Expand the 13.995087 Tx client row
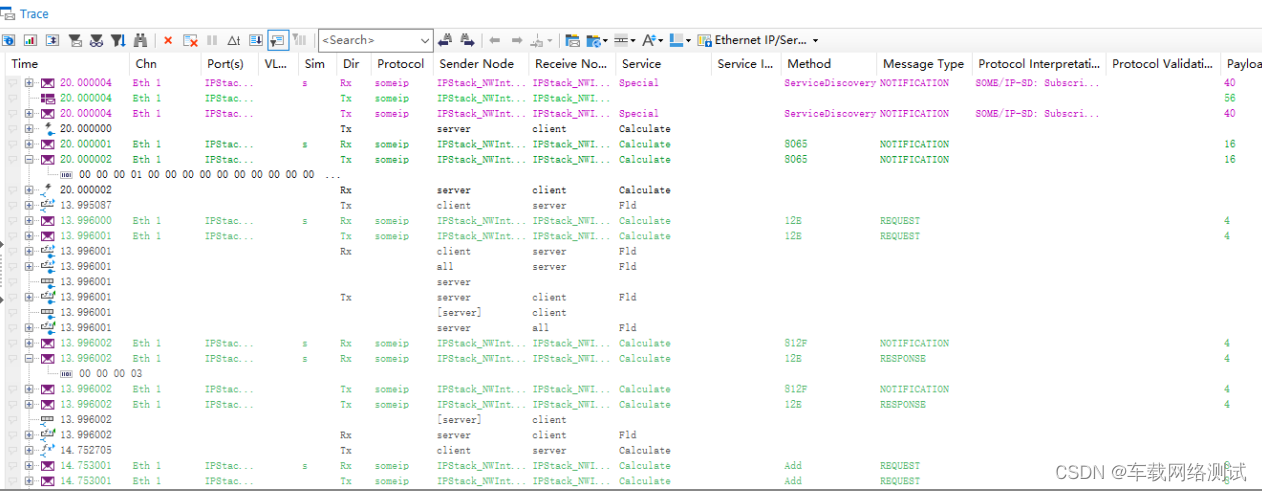 pos(30,205)
